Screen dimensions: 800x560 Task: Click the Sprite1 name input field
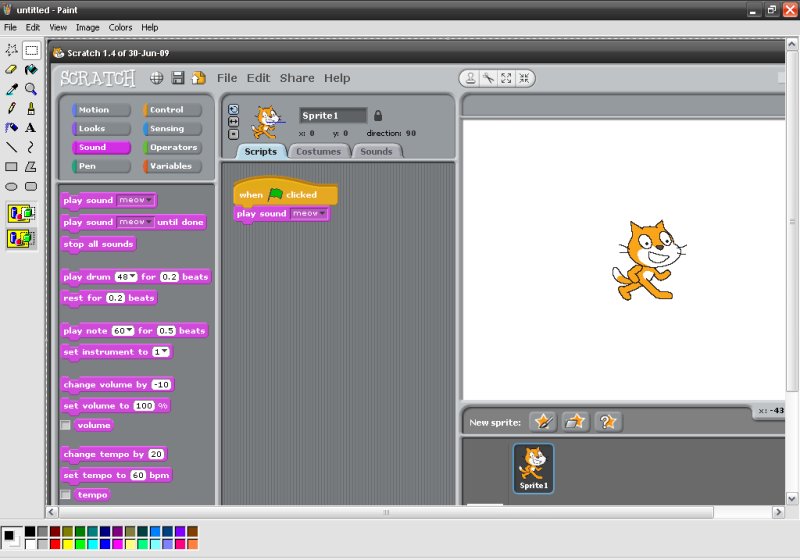[333, 116]
